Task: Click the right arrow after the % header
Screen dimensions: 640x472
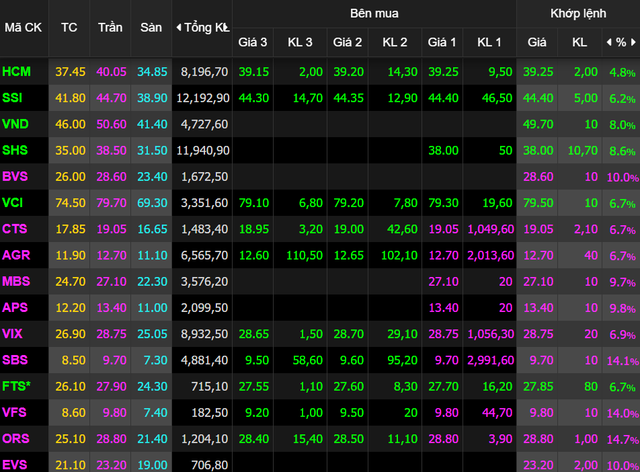Action: (634, 43)
